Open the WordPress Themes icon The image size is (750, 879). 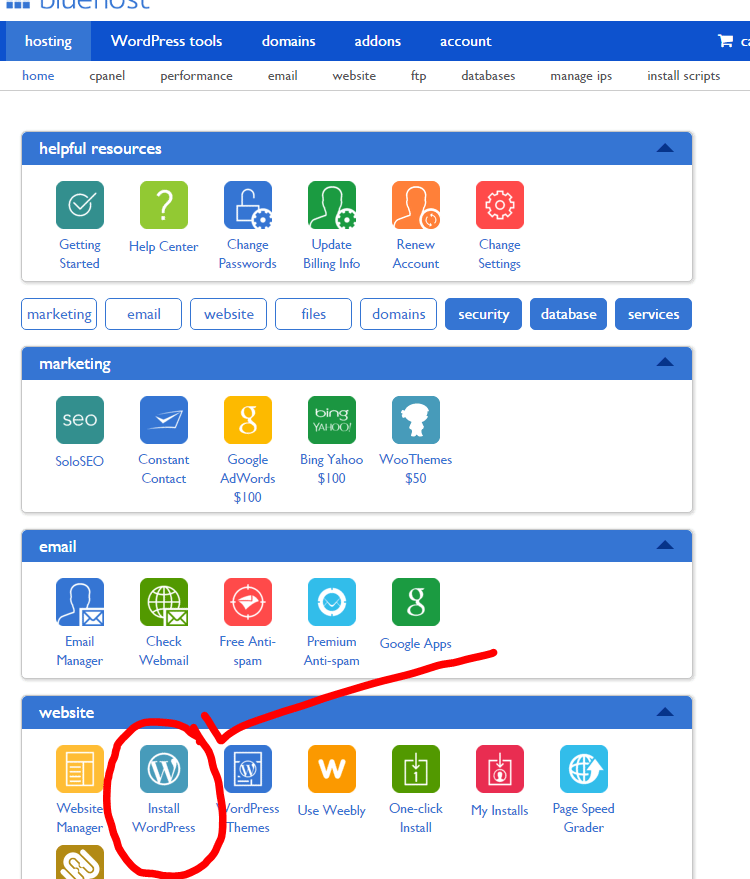tap(248, 769)
